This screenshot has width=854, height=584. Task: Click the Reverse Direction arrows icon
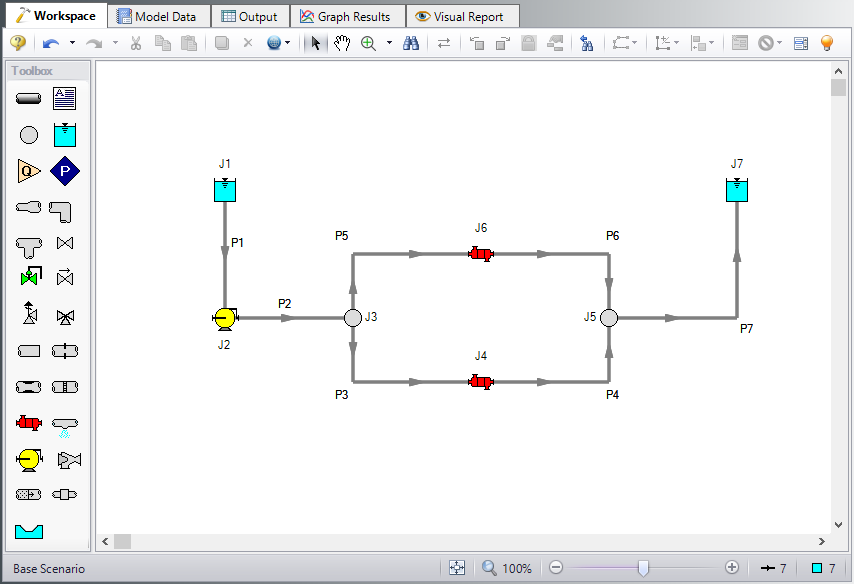click(x=444, y=43)
